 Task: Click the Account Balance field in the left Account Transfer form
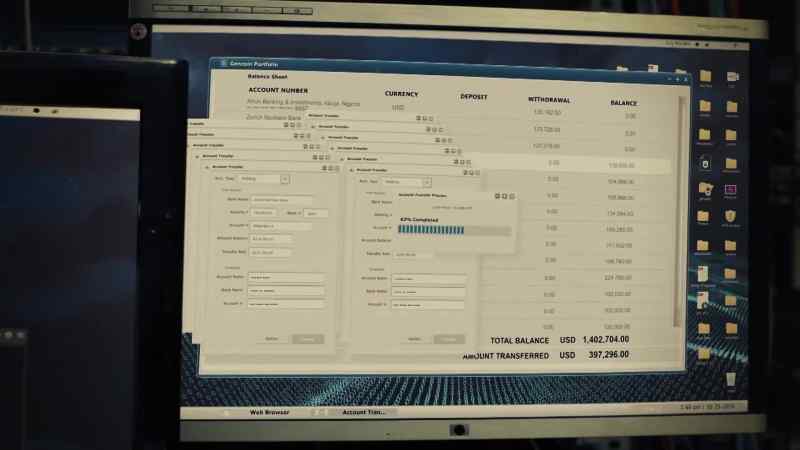pos(271,238)
